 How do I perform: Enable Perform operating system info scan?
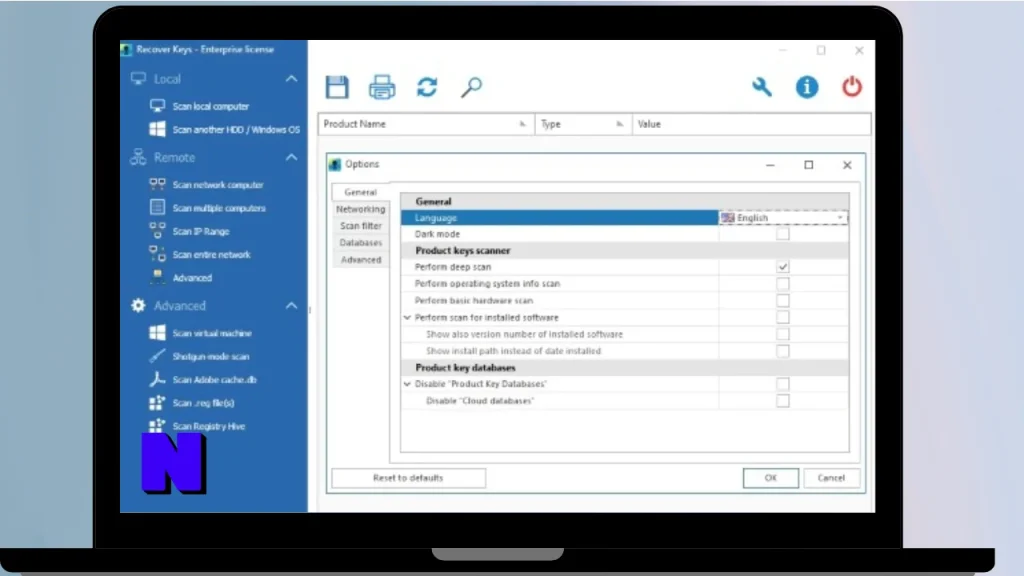coord(782,283)
